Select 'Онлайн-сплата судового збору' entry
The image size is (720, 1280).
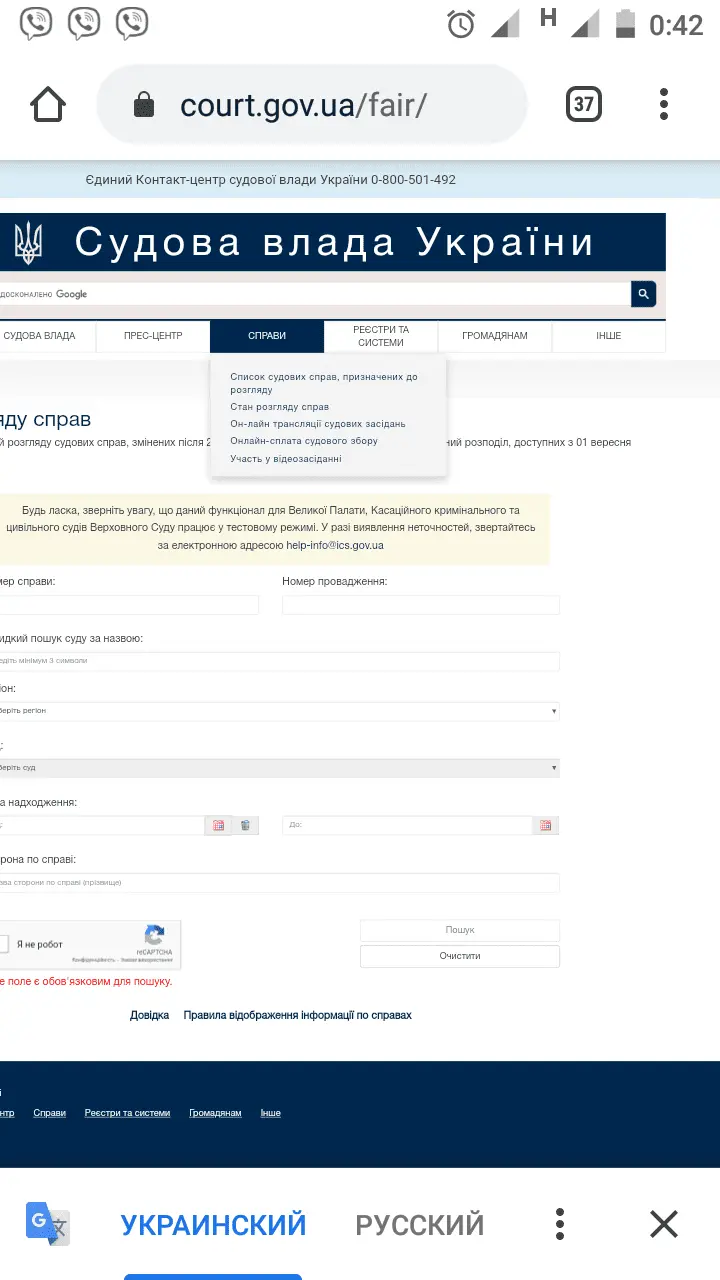(x=303, y=441)
